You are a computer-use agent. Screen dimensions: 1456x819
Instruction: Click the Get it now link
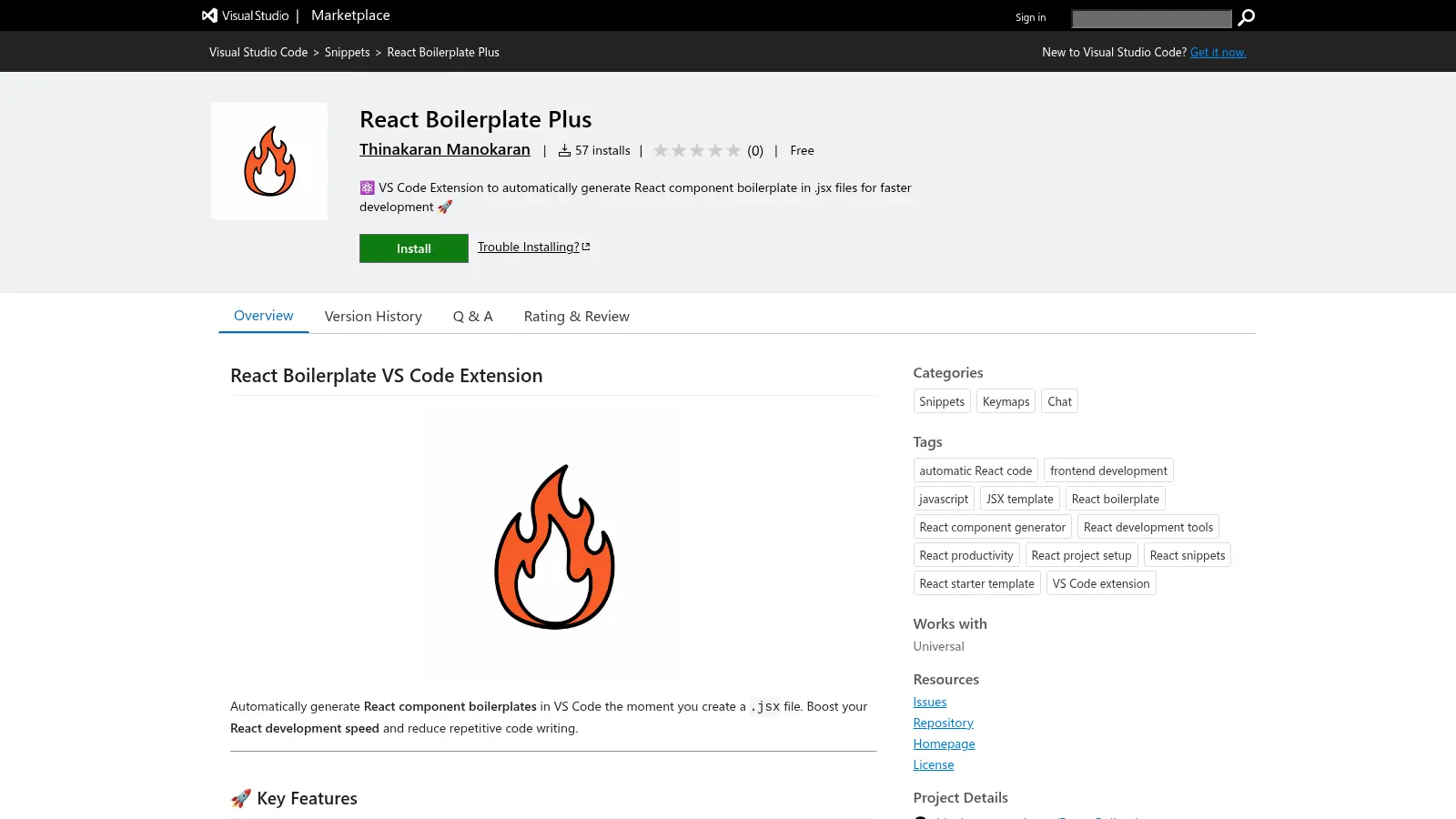point(1218,52)
